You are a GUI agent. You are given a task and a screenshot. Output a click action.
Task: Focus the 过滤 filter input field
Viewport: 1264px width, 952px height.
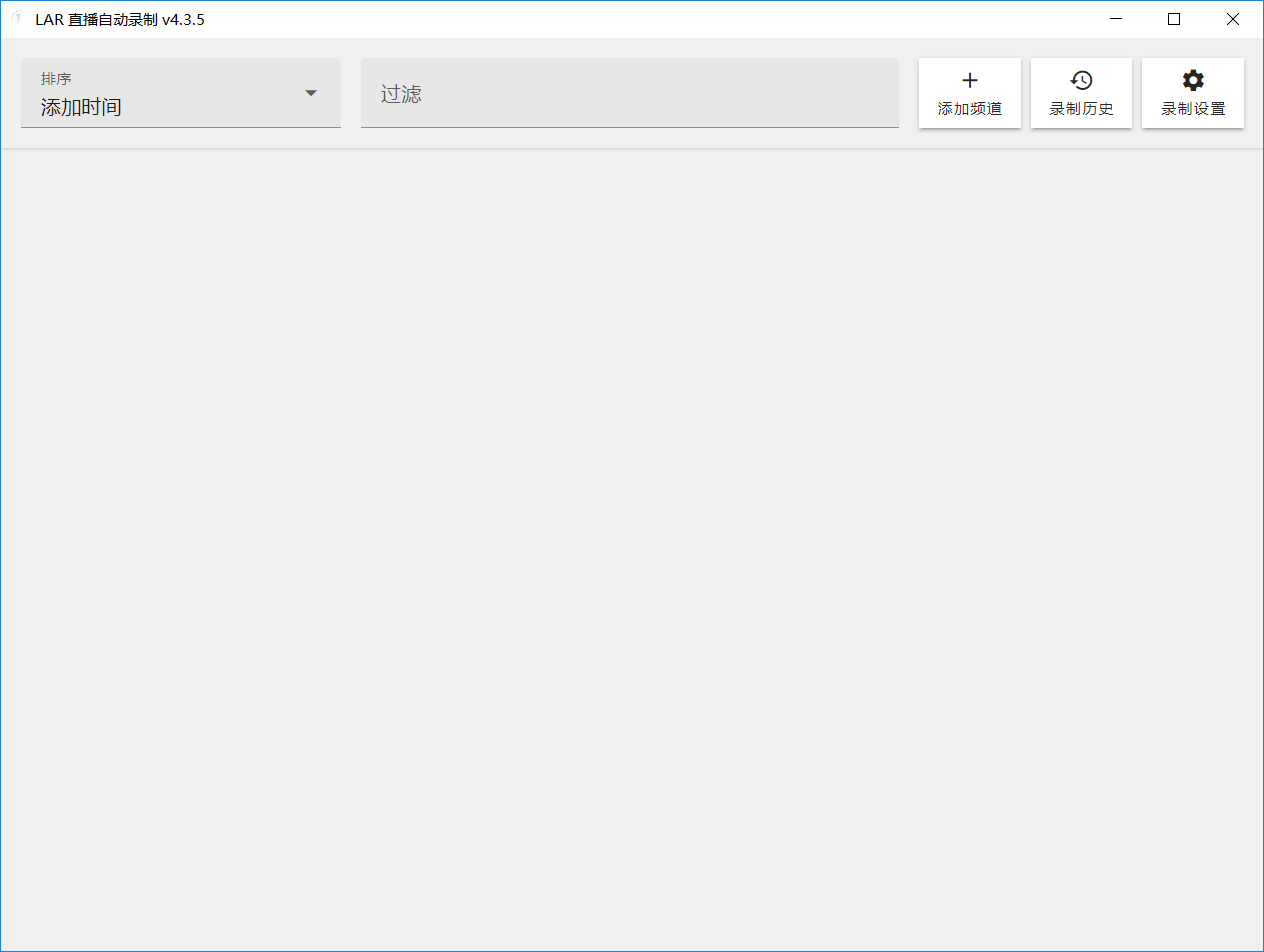(x=629, y=93)
